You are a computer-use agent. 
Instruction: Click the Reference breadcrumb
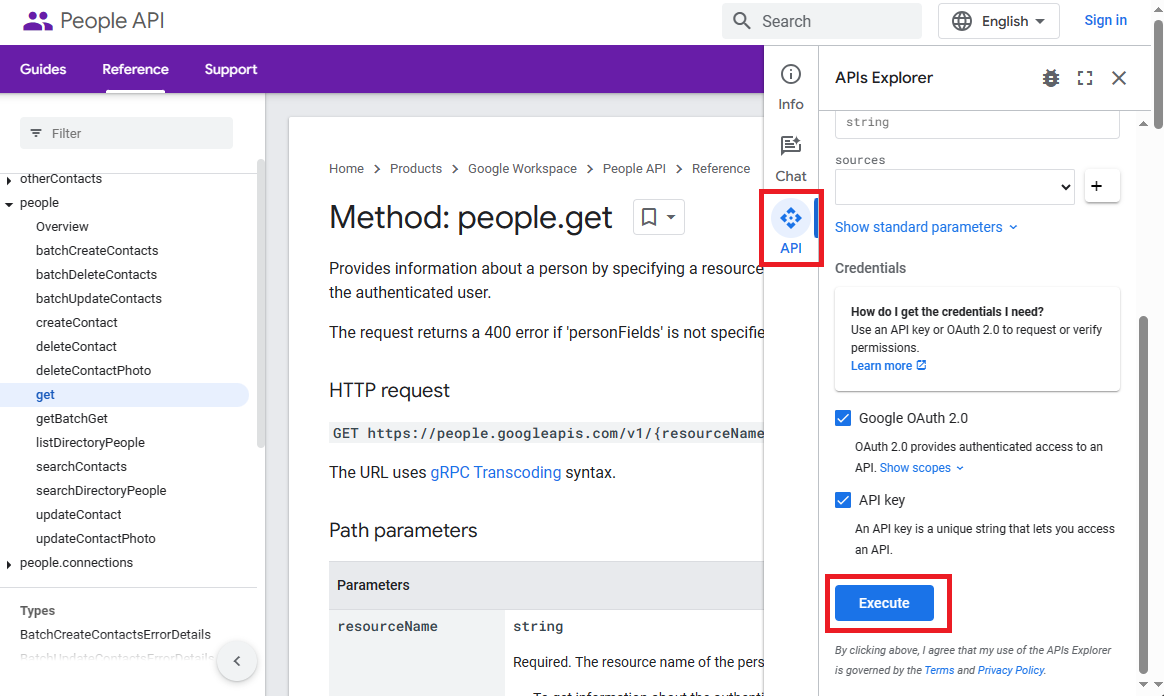(x=721, y=168)
